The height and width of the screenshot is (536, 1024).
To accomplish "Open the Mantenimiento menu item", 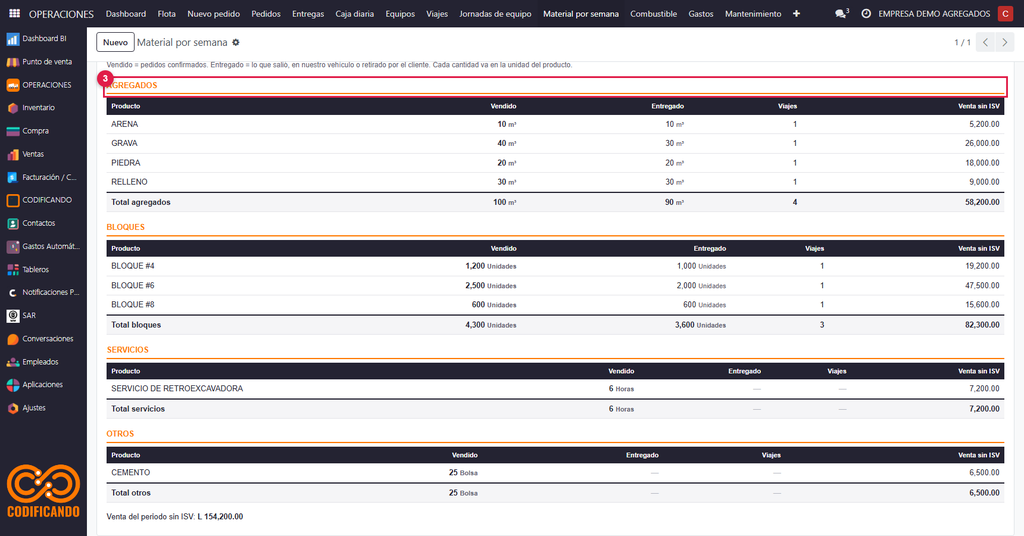I will (x=753, y=14).
